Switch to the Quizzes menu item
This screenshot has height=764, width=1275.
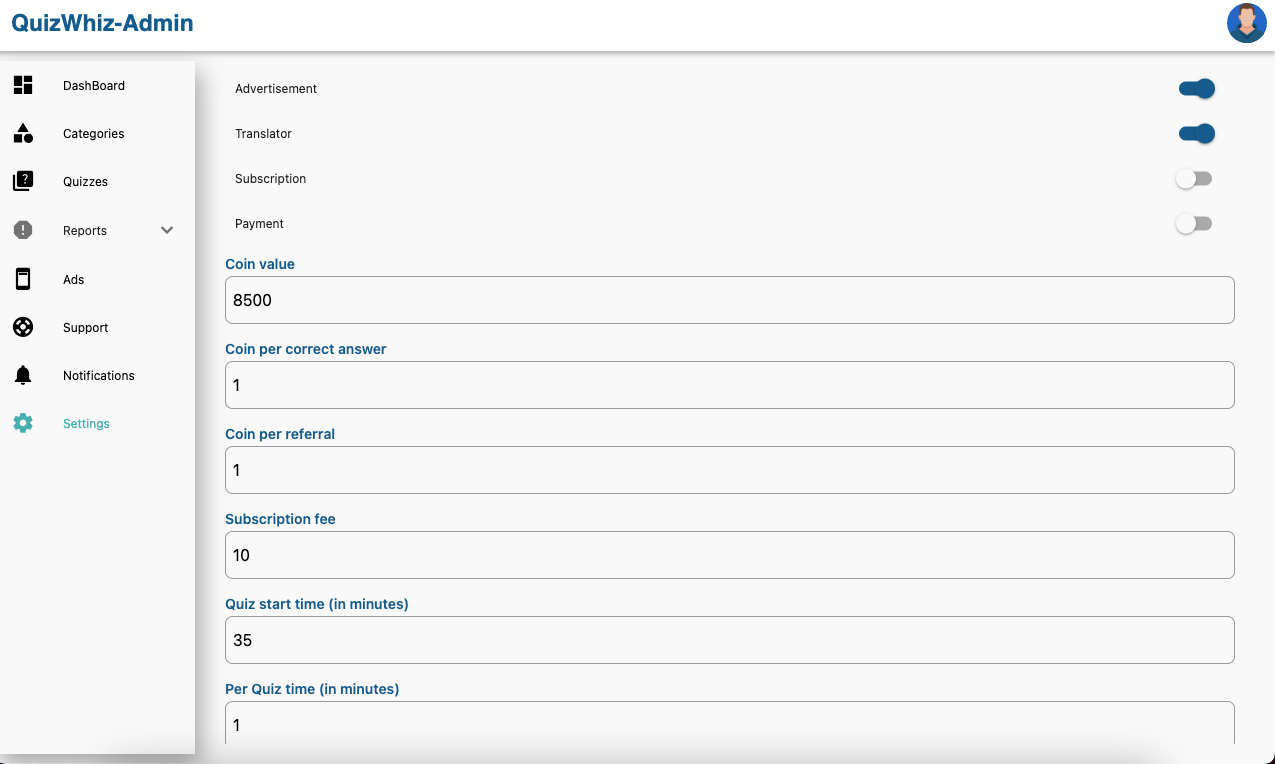point(85,182)
